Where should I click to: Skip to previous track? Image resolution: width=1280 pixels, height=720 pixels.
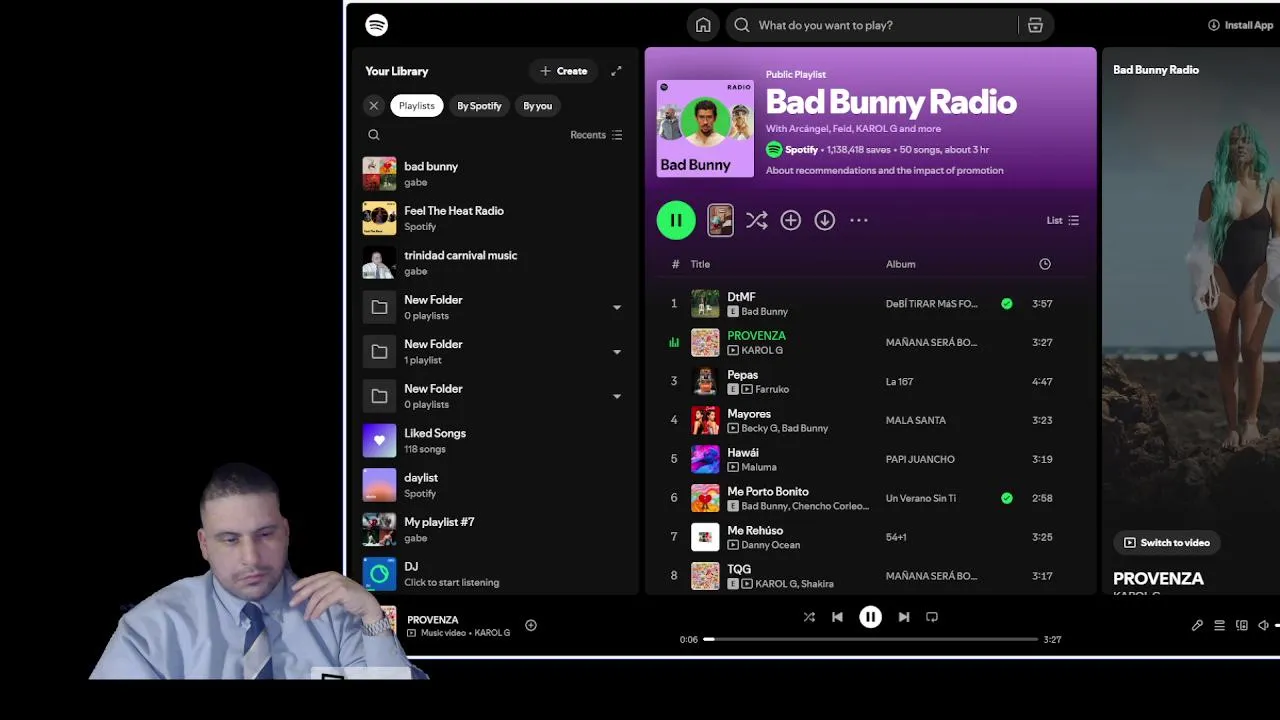click(837, 617)
